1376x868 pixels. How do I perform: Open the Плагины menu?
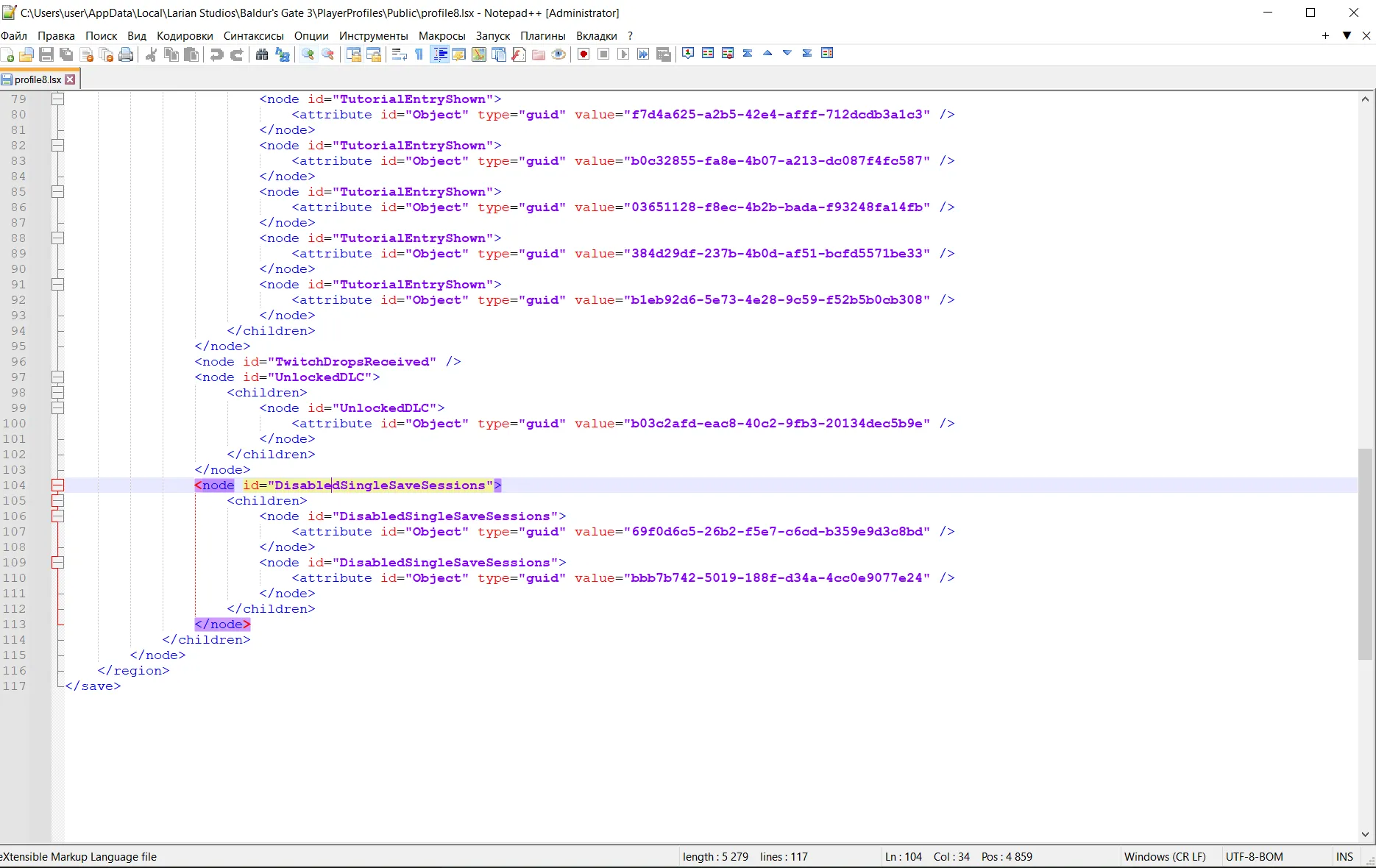click(542, 35)
